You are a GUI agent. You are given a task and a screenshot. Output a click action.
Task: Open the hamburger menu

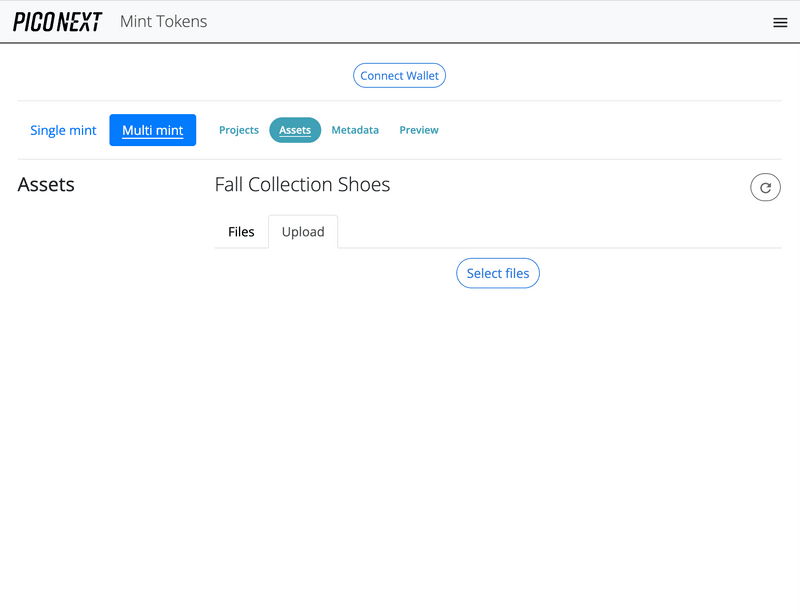(x=780, y=22)
